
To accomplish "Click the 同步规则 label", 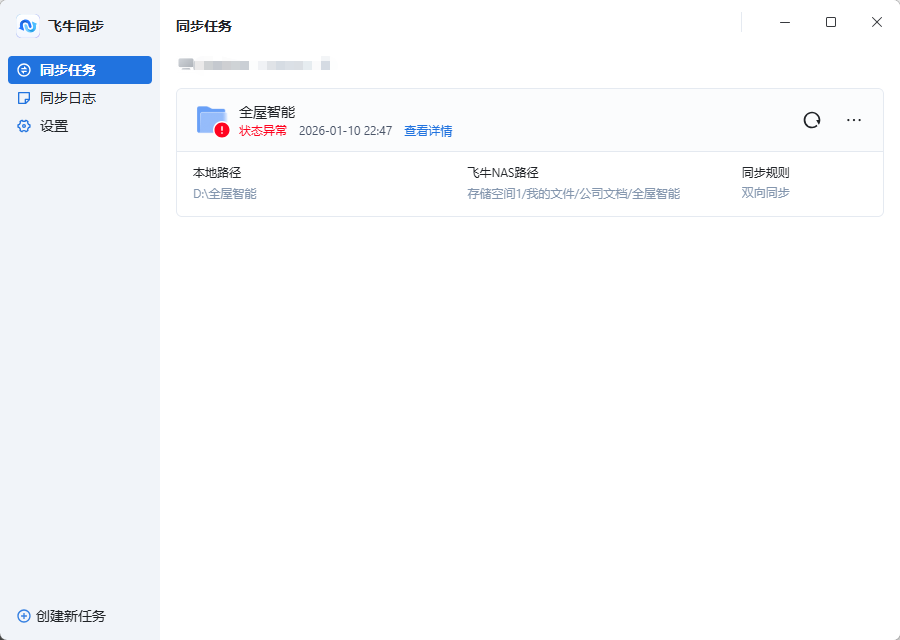I will pos(765,173).
